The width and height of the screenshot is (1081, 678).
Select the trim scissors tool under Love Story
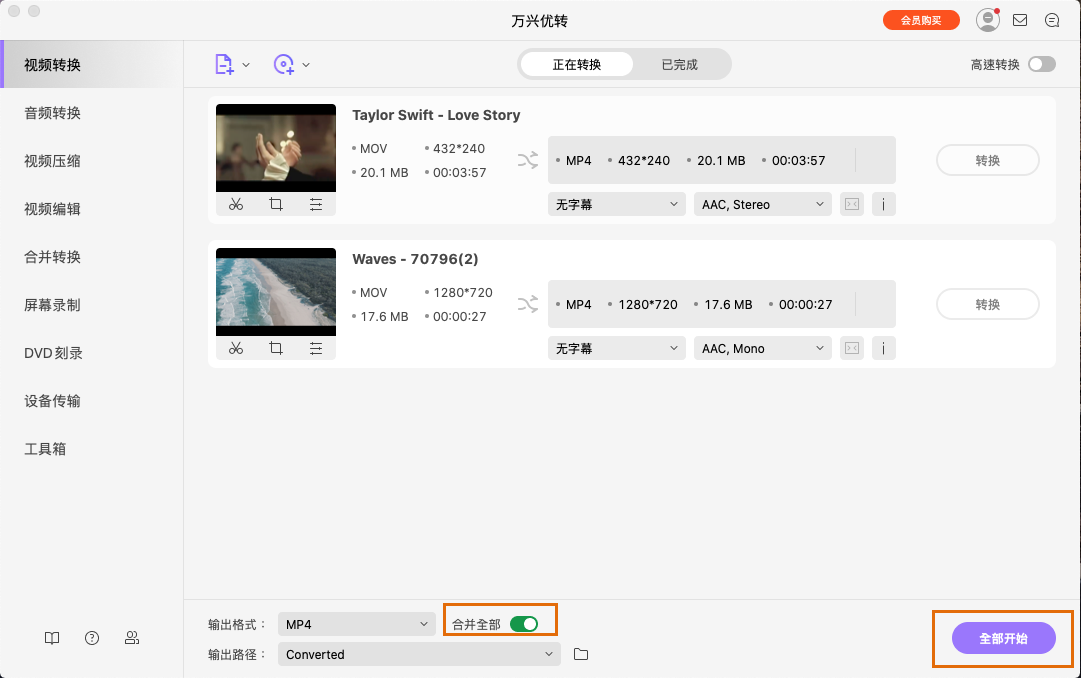click(236, 204)
